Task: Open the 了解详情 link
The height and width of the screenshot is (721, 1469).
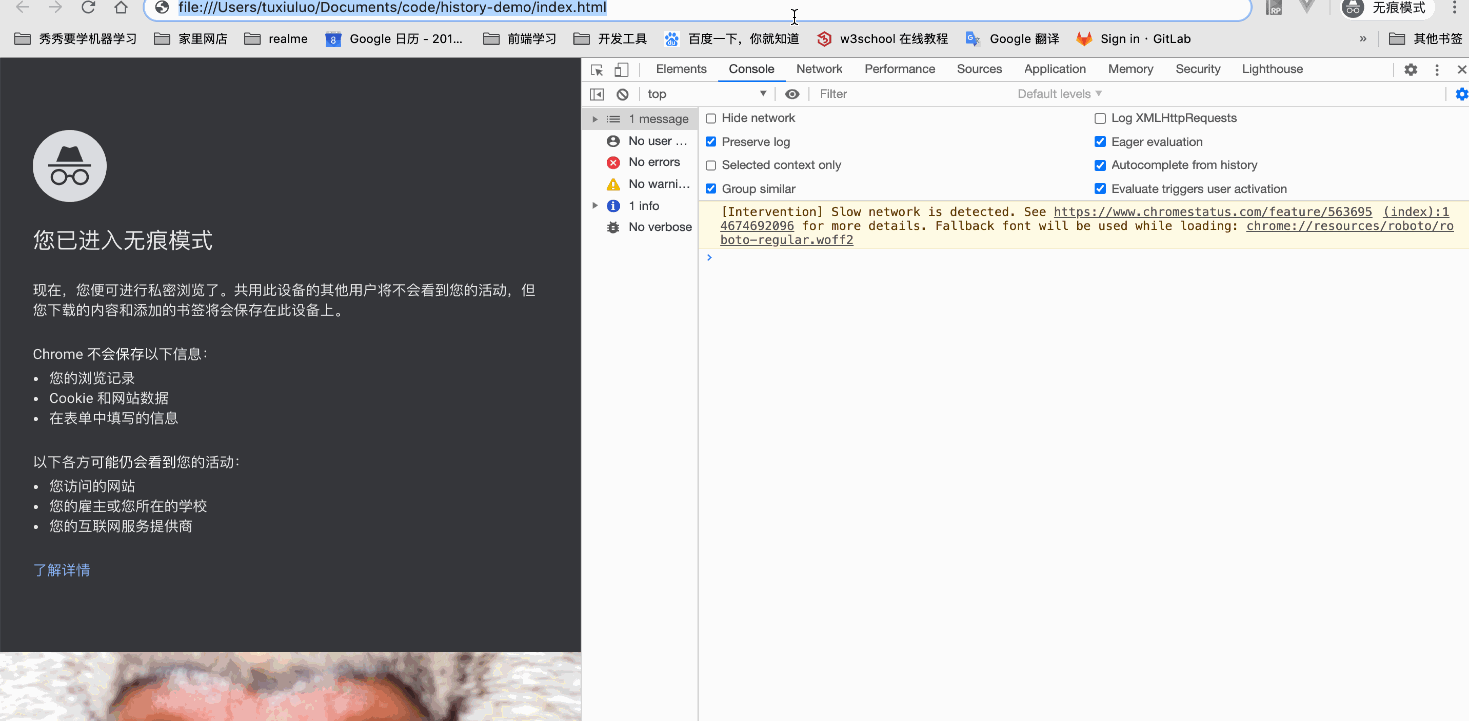Action: pyautogui.click(x=61, y=569)
